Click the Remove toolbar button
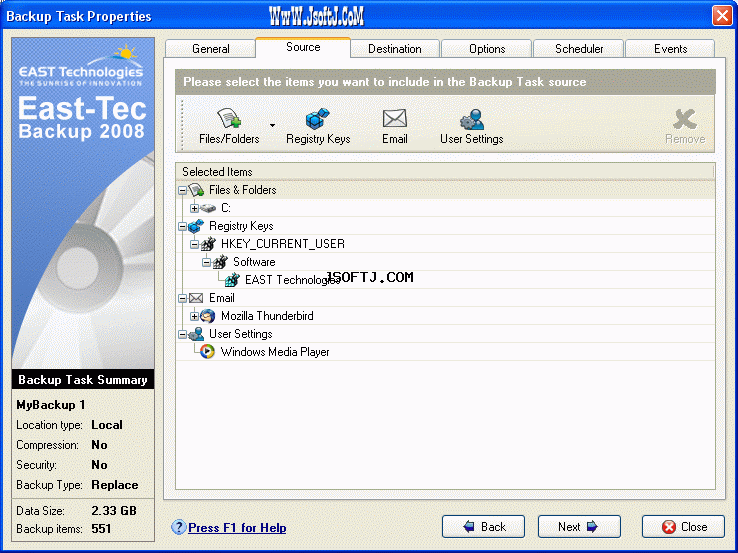 coord(685,126)
